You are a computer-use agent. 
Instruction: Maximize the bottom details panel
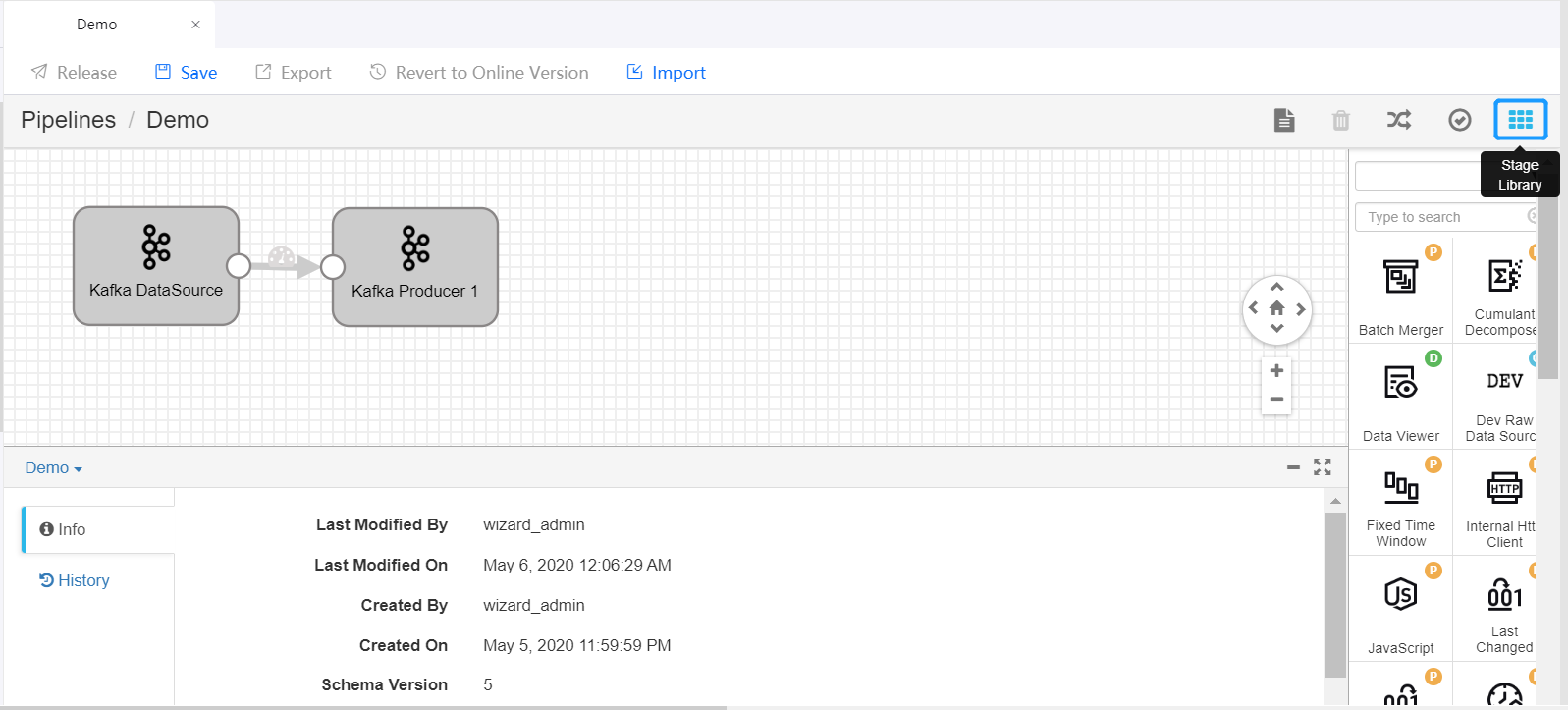(x=1323, y=467)
